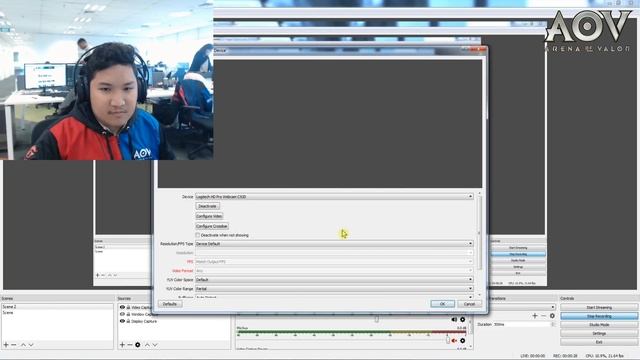
Task: Toggle lock on the Display Capture source
Action: pyautogui.click(x=128, y=321)
